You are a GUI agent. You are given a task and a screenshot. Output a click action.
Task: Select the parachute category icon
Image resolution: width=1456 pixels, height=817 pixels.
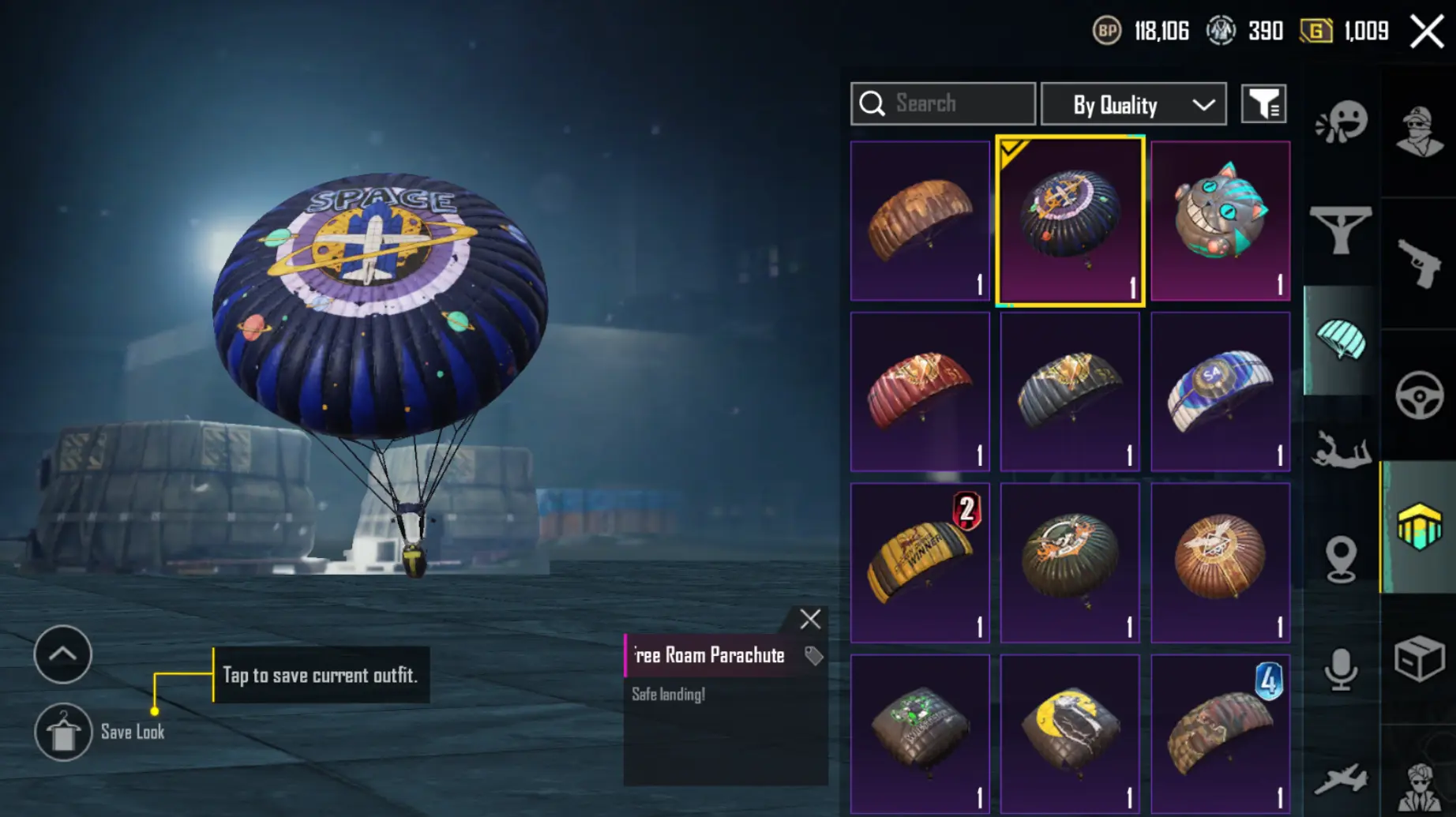coord(1341,340)
